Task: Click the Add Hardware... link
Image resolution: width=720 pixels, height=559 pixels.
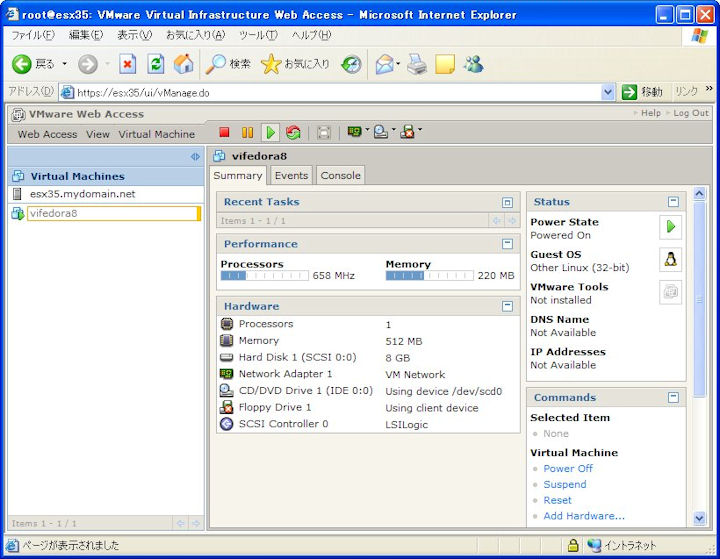Action: (584, 516)
